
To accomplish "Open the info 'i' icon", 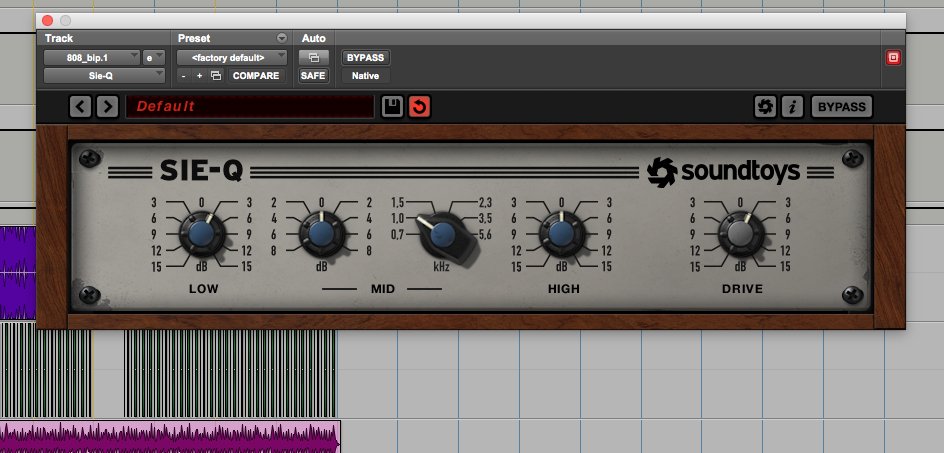I will [792, 107].
